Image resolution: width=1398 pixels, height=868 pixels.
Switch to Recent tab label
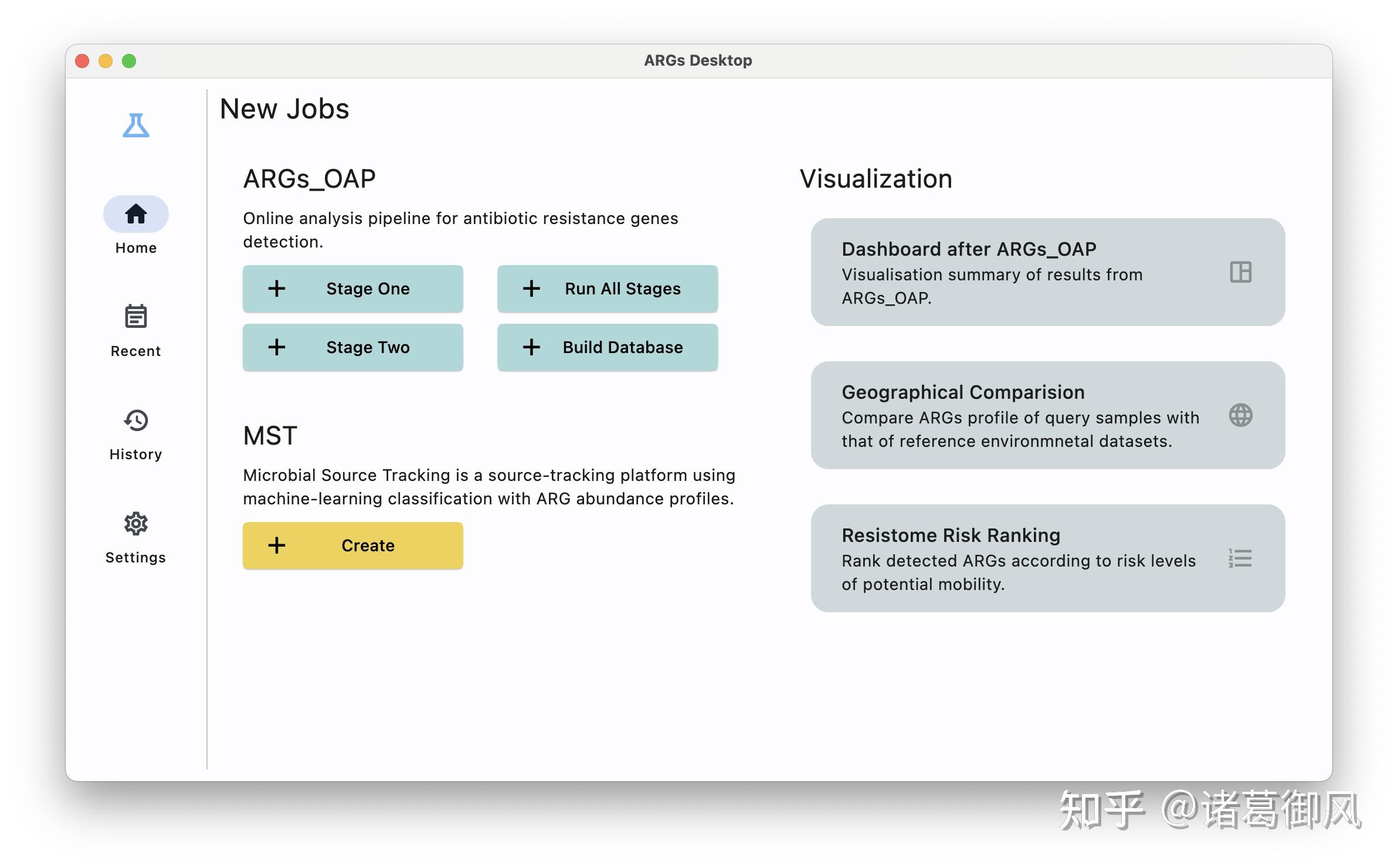[135, 351]
